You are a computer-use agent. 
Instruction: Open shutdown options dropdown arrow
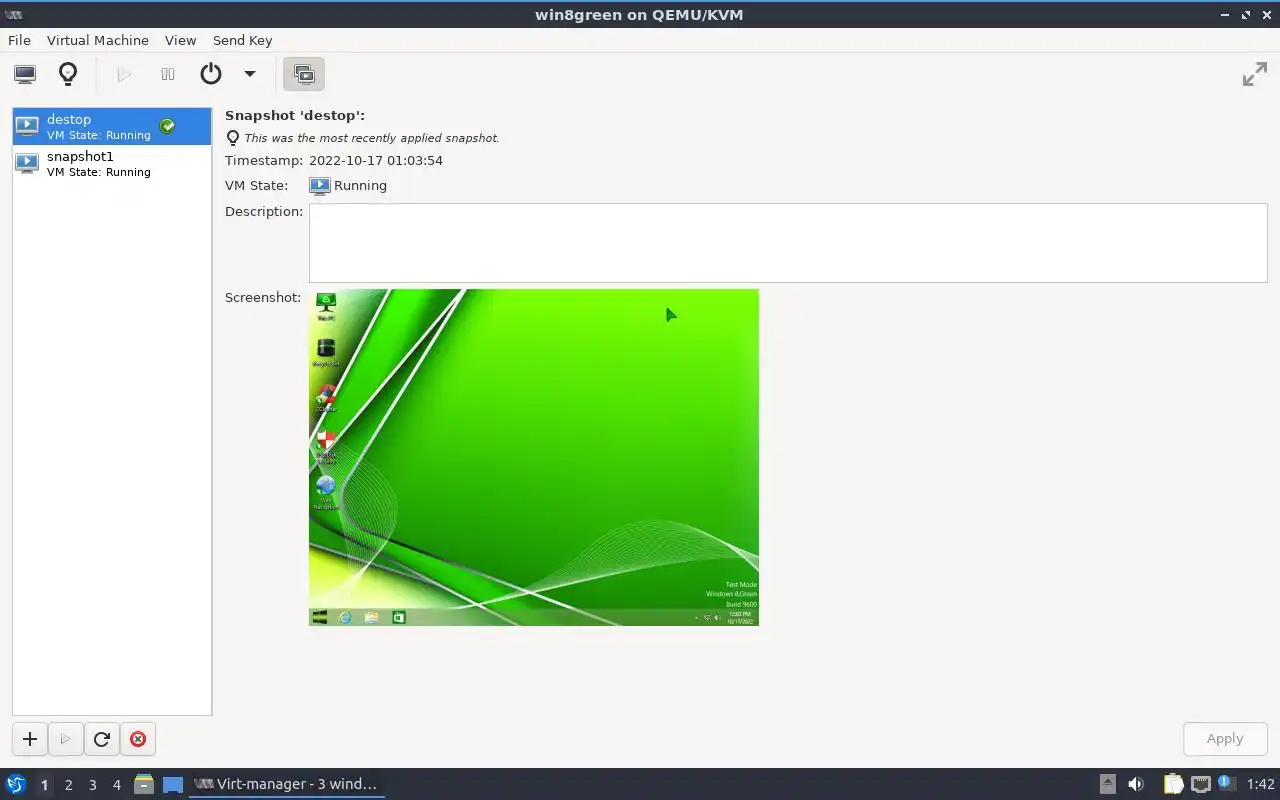pyautogui.click(x=250, y=74)
